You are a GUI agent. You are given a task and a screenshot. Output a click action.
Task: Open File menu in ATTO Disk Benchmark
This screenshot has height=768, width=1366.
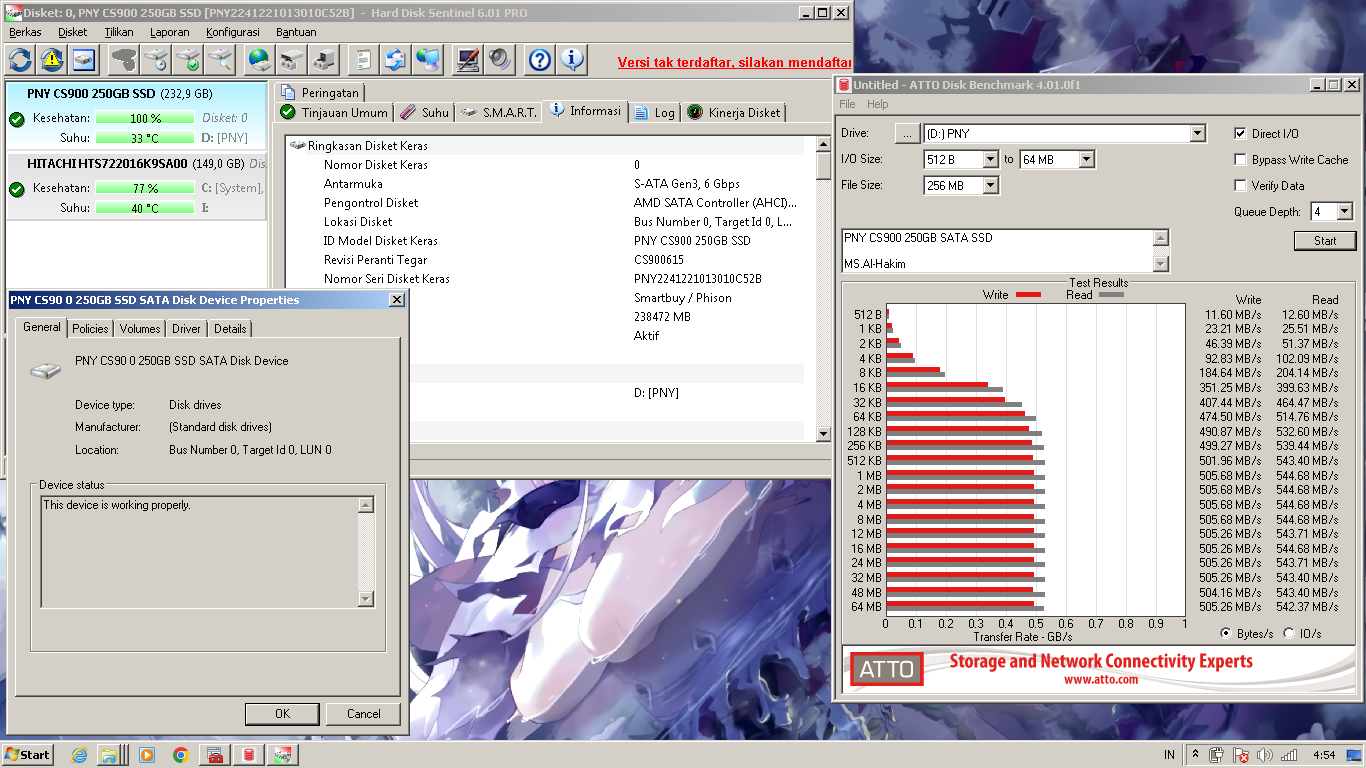(x=847, y=104)
